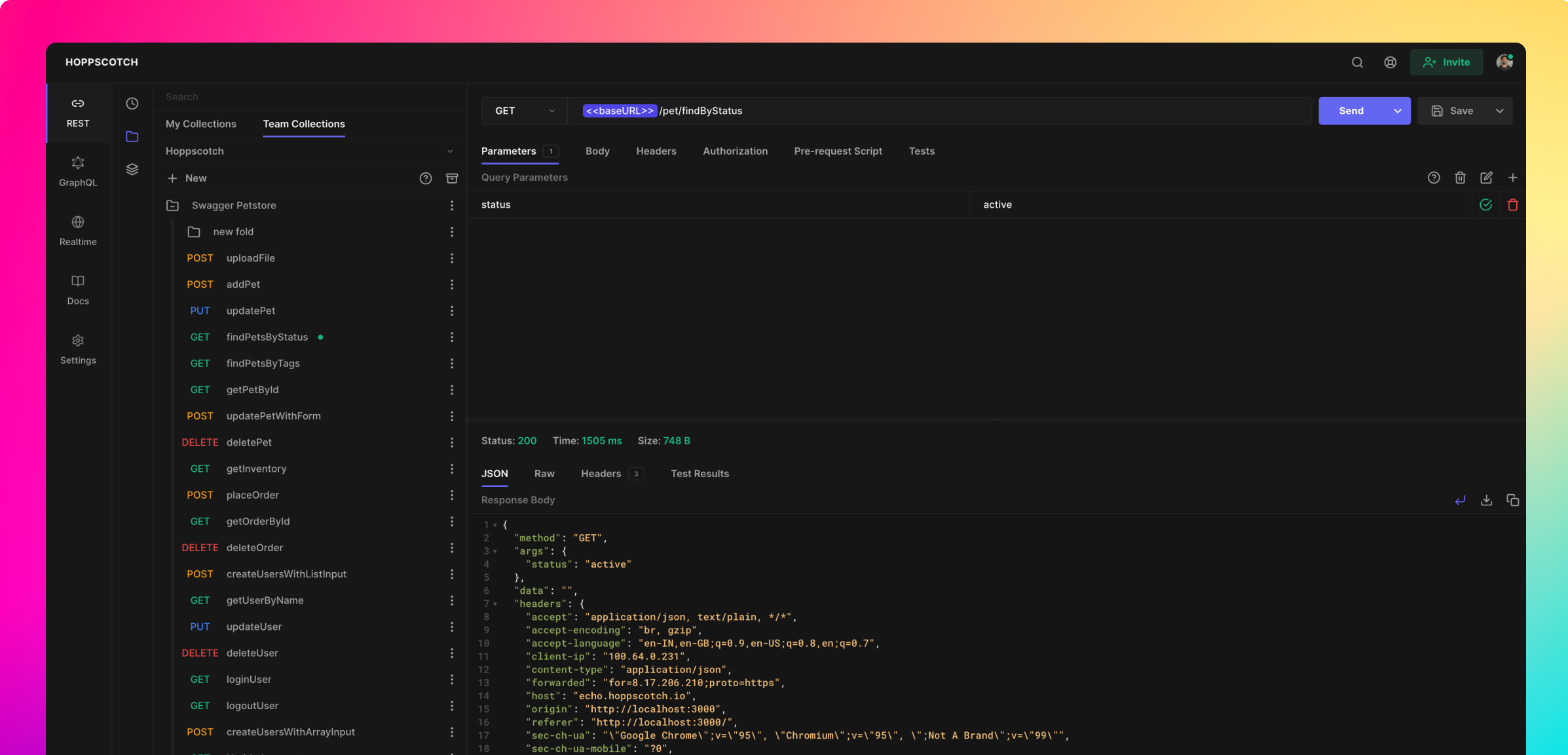Open the support lifebuoy icon
Viewport: 1568px width, 755px height.
tap(1390, 62)
